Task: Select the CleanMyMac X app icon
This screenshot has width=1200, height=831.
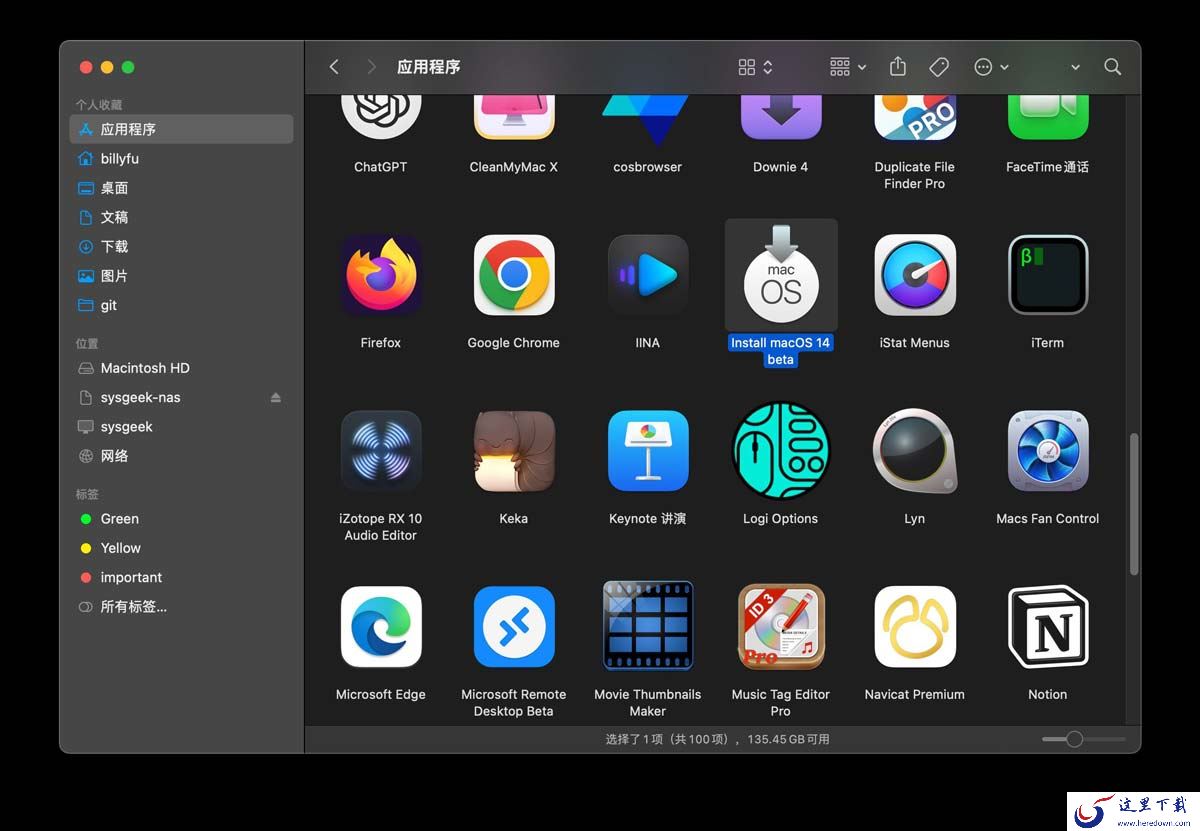Action: [x=514, y=117]
